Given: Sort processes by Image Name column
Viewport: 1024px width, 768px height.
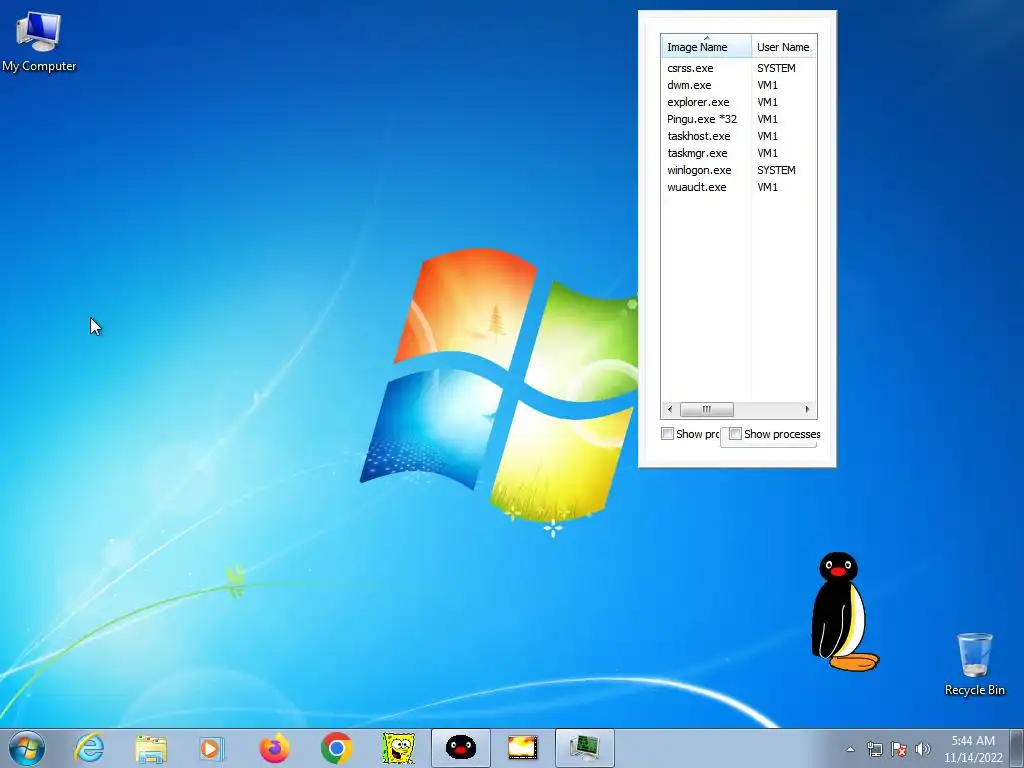Looking at the screenshot, I should coord(706,46).
